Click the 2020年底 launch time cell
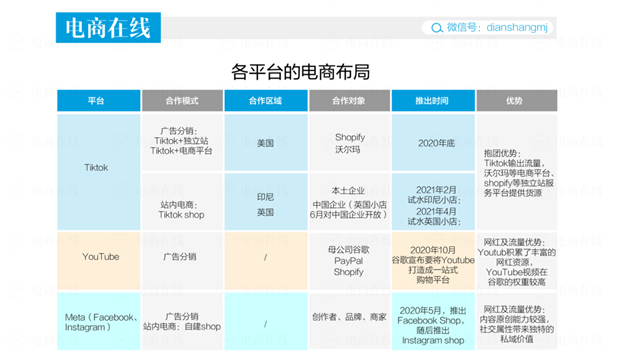Screen dimensions: 620x363 (433, 142)
